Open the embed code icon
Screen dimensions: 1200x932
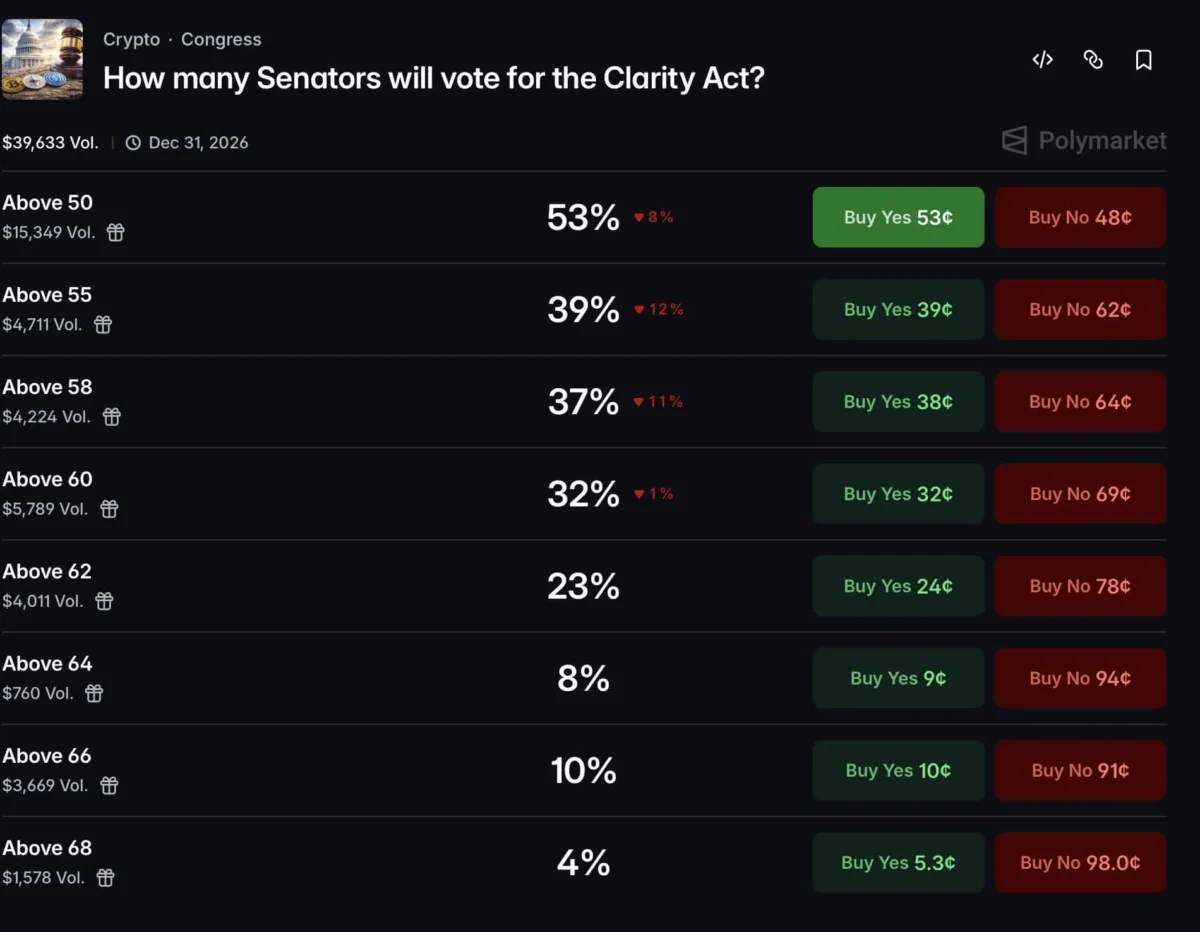(1042, 60)
